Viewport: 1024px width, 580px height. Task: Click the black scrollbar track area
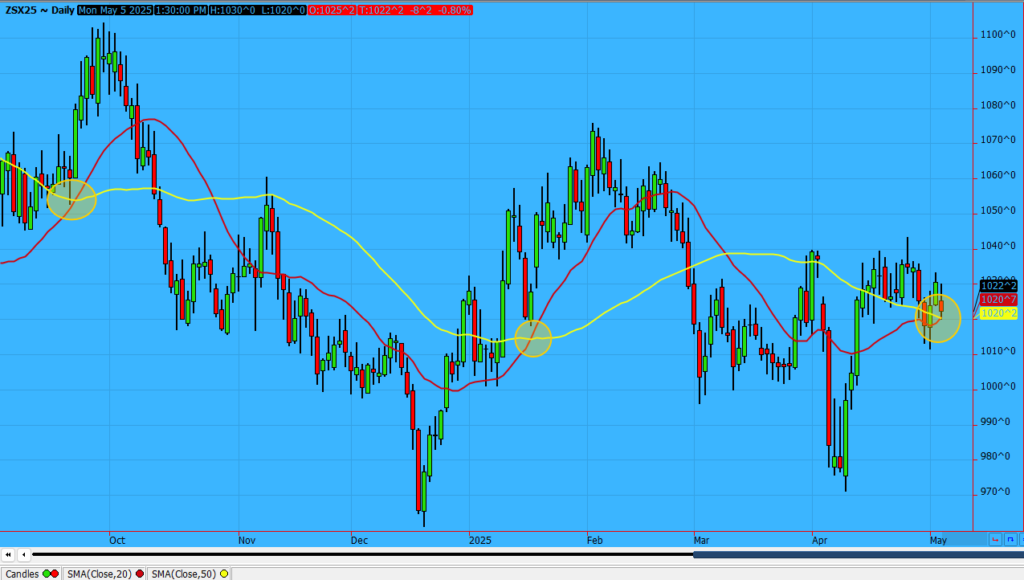click(x=360, y=554)
